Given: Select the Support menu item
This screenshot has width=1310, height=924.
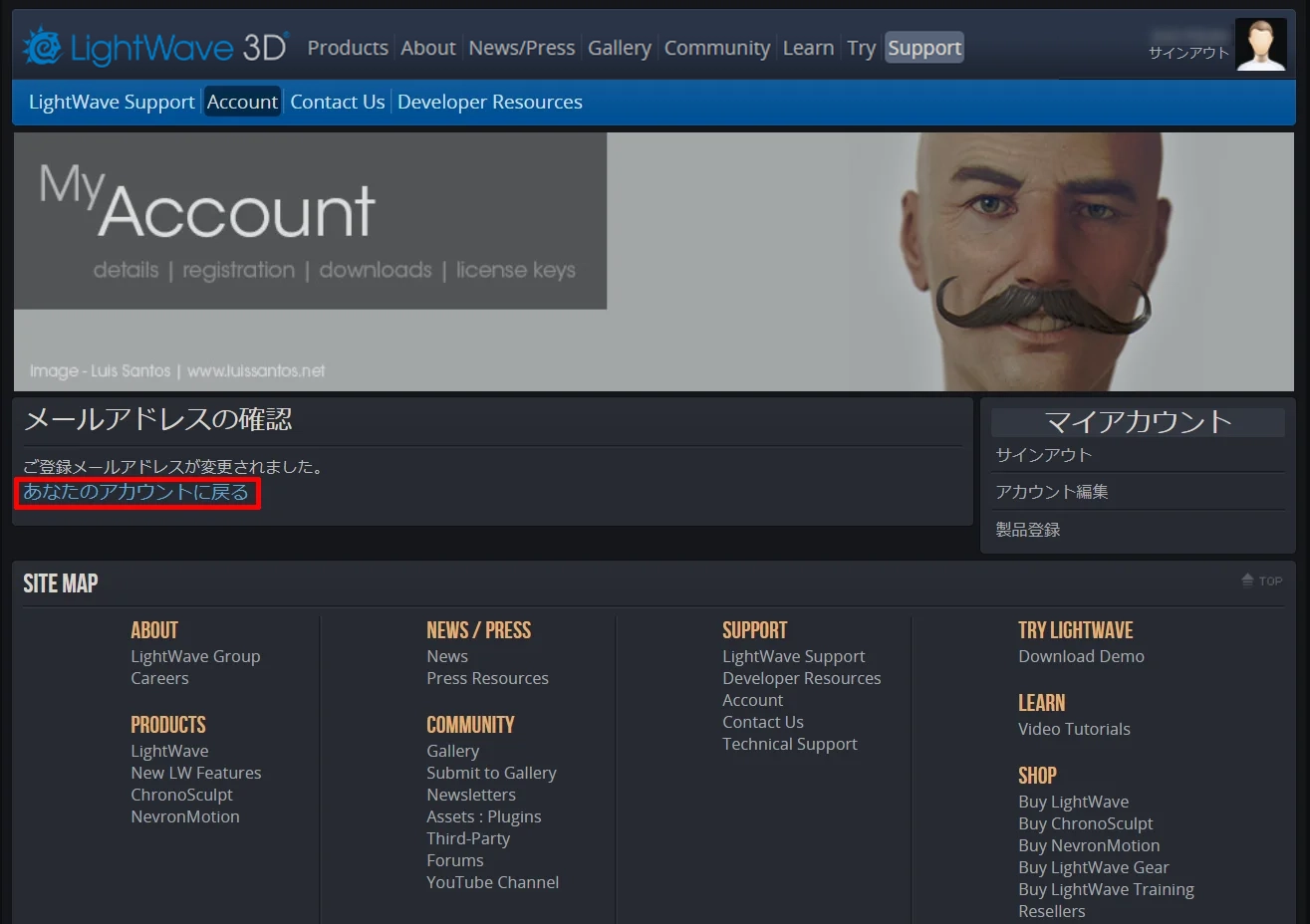Looking at the screenshot, I should 924,48.
